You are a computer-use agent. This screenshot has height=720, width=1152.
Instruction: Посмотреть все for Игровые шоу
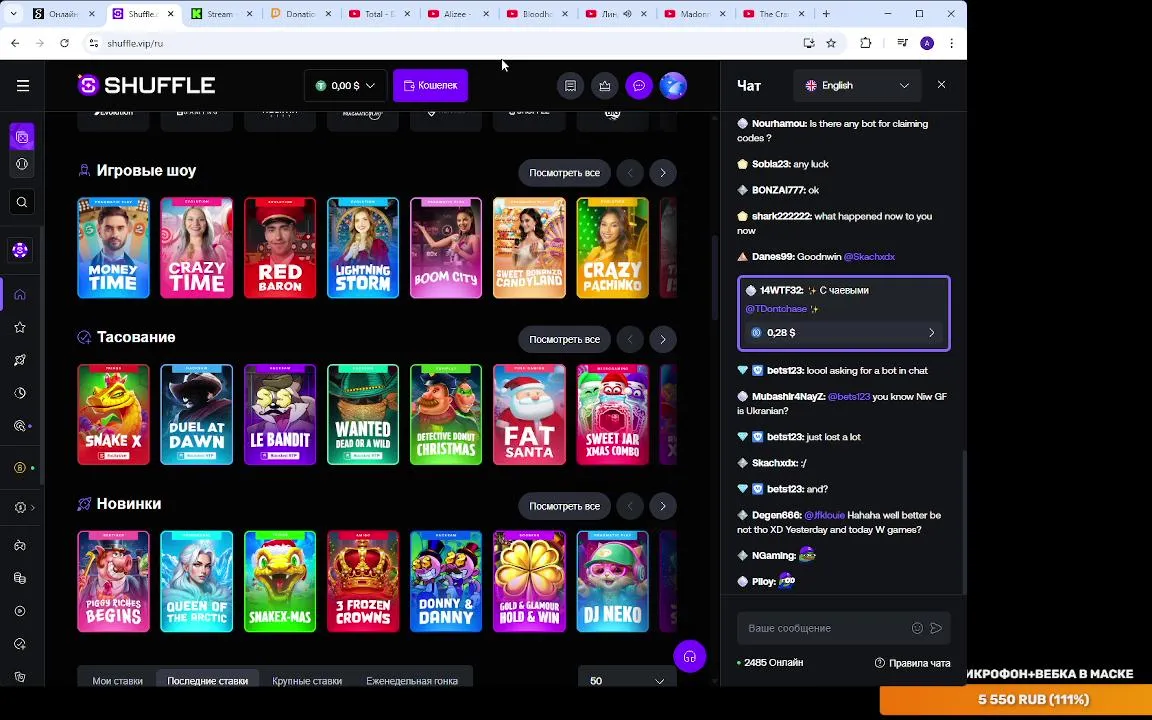click(564, 173)
